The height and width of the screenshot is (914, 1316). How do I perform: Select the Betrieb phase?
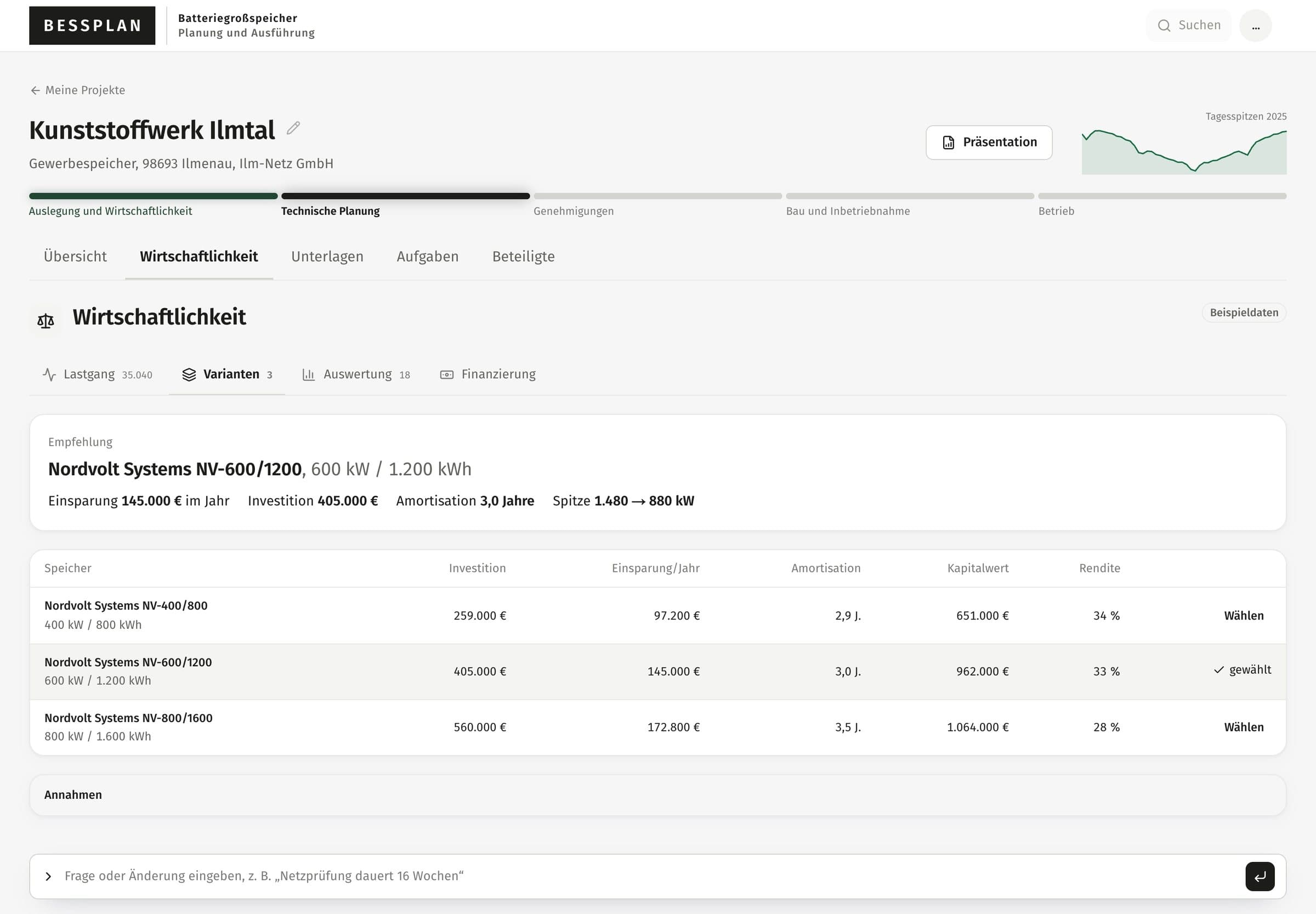1162,205
